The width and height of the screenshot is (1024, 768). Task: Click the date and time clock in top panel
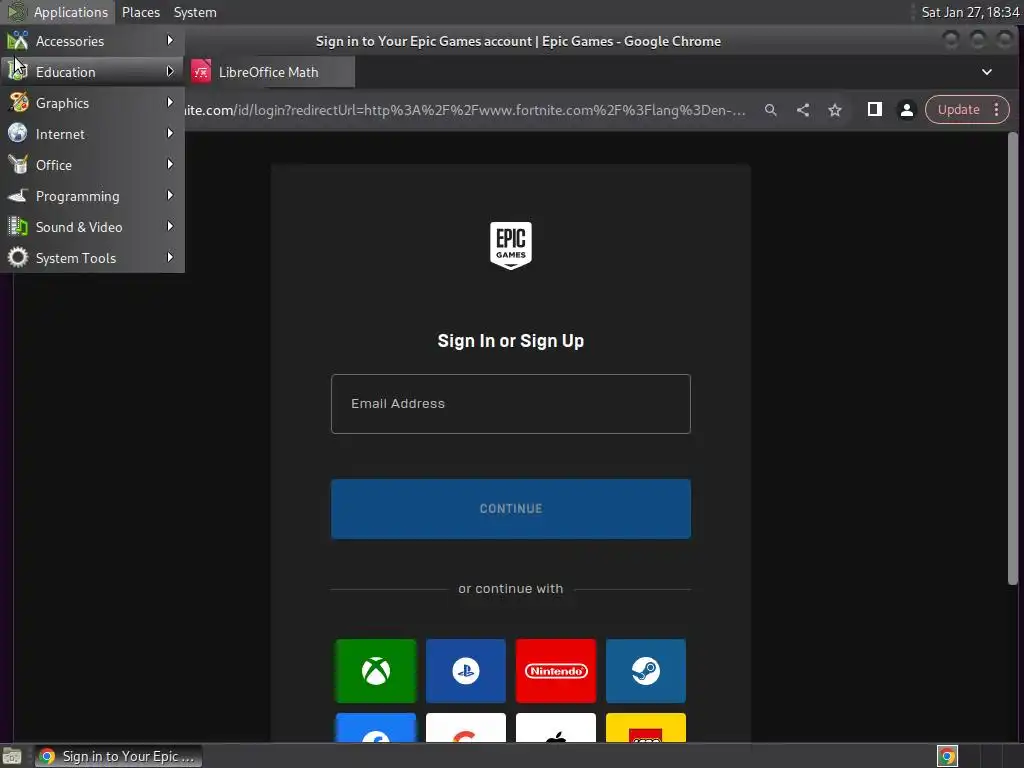click(x=970, y=12)
